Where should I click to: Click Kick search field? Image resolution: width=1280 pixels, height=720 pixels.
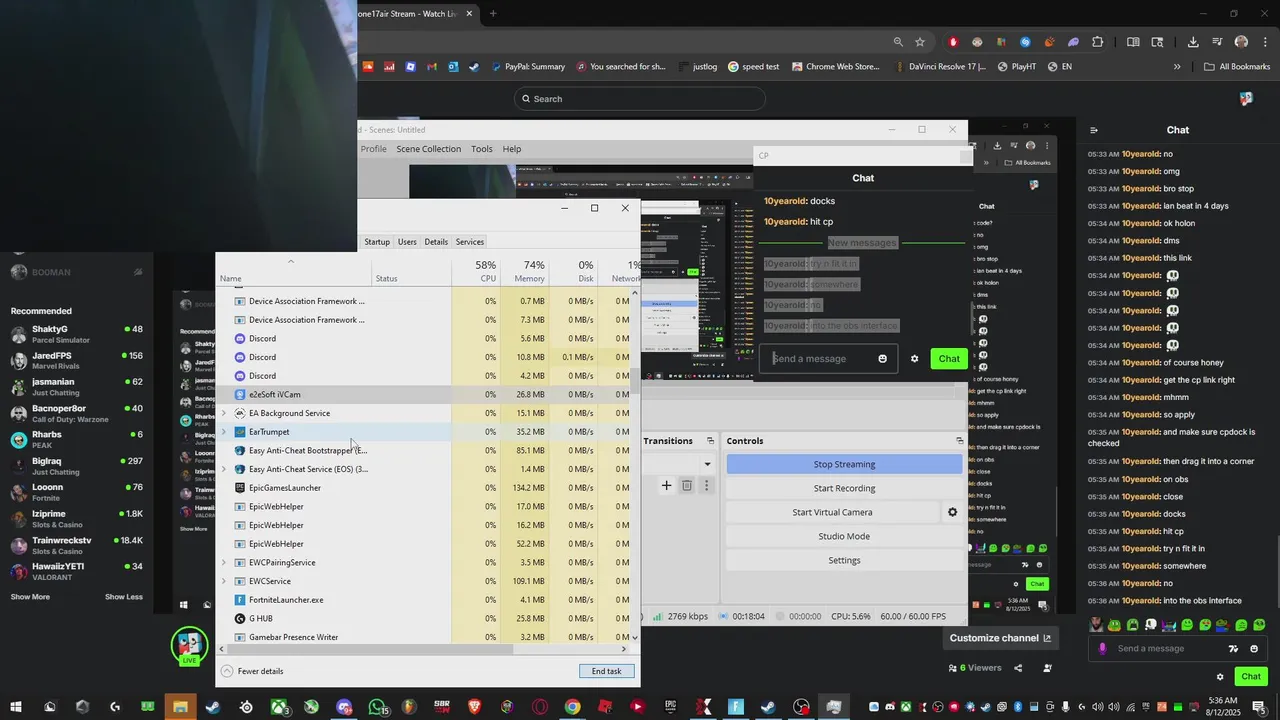point(640,99)
